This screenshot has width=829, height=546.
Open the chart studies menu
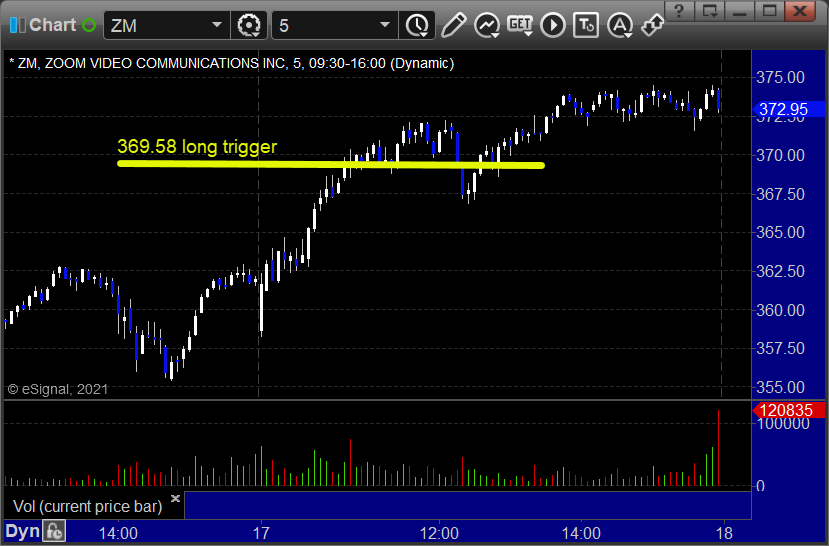click(487, 25)
